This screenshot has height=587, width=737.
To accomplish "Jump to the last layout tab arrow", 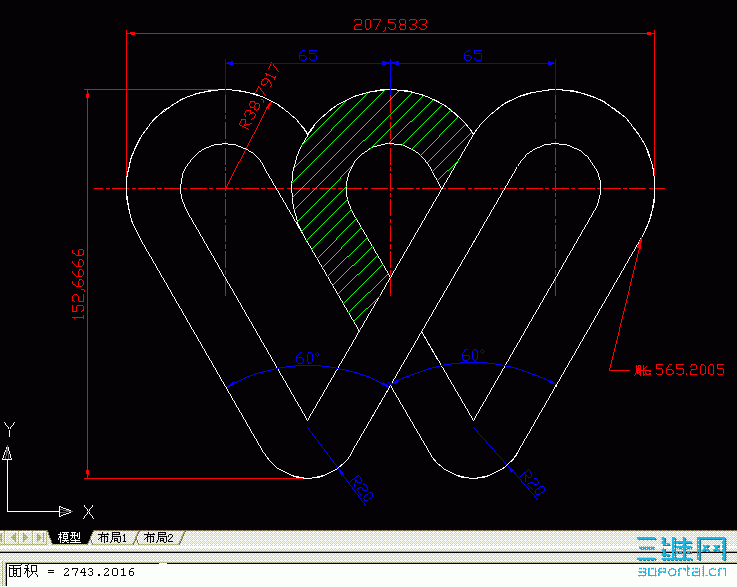I will coord(40,537).
